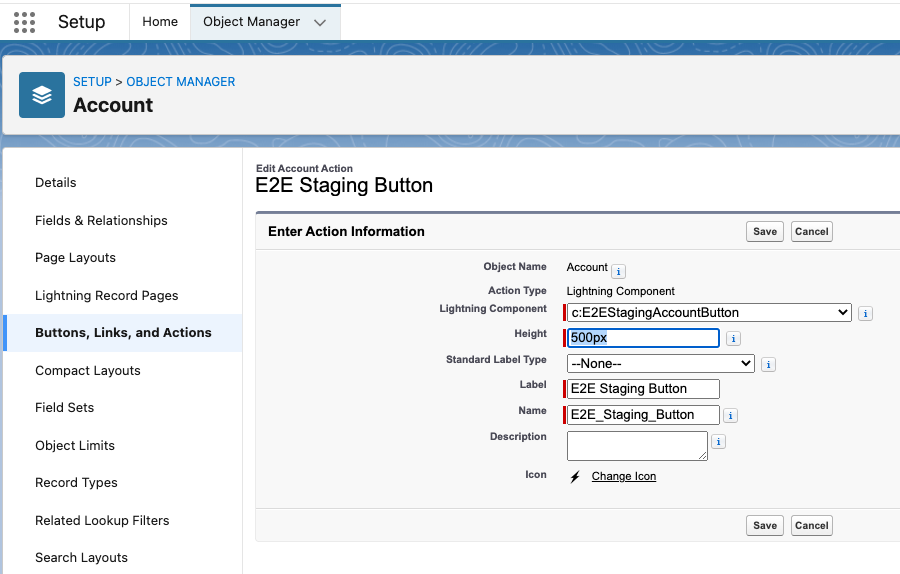
Task: Click info icon beside Standard Label Type
Action: [768, 365]
